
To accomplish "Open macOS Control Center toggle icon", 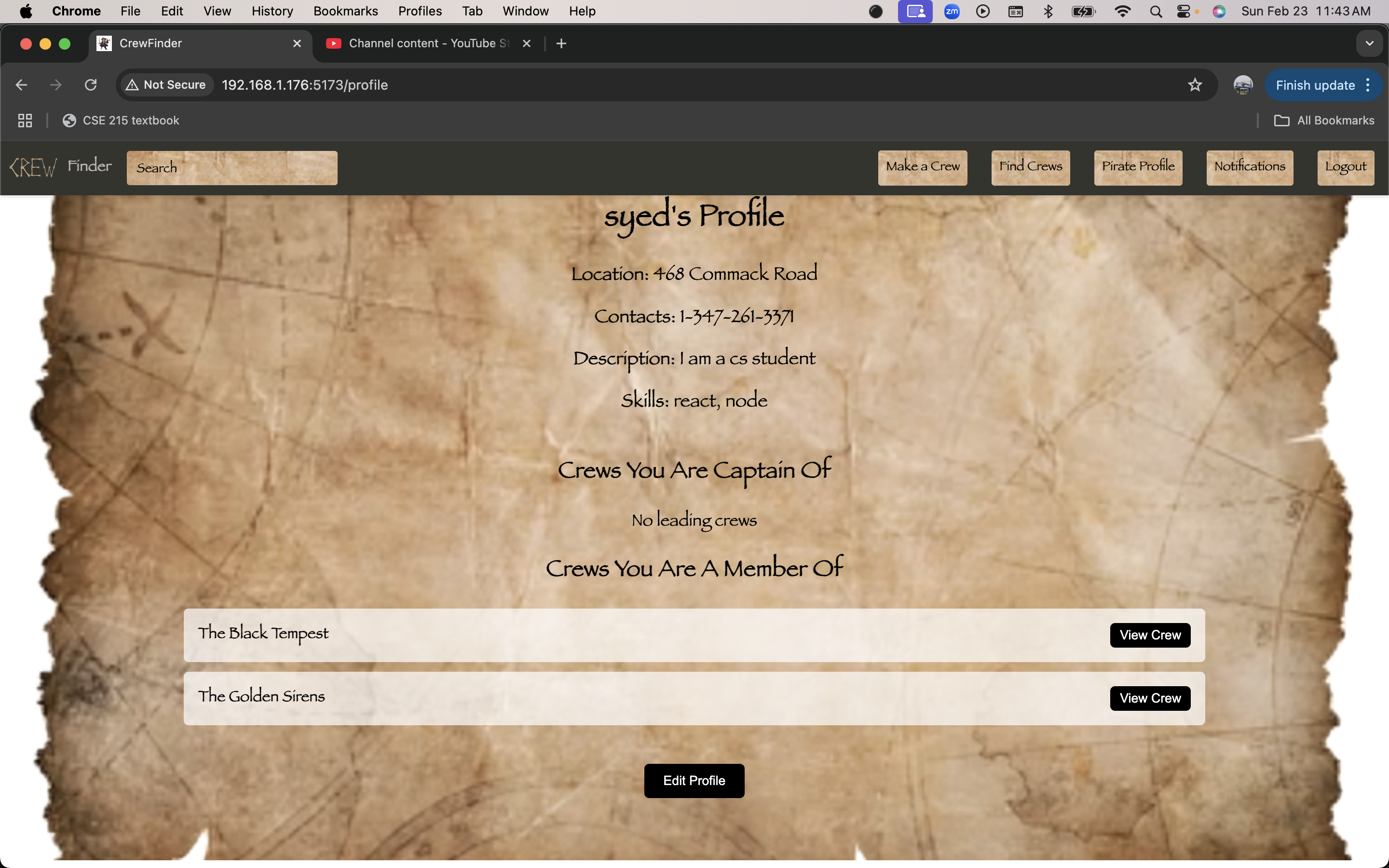I will point(1183,12).
